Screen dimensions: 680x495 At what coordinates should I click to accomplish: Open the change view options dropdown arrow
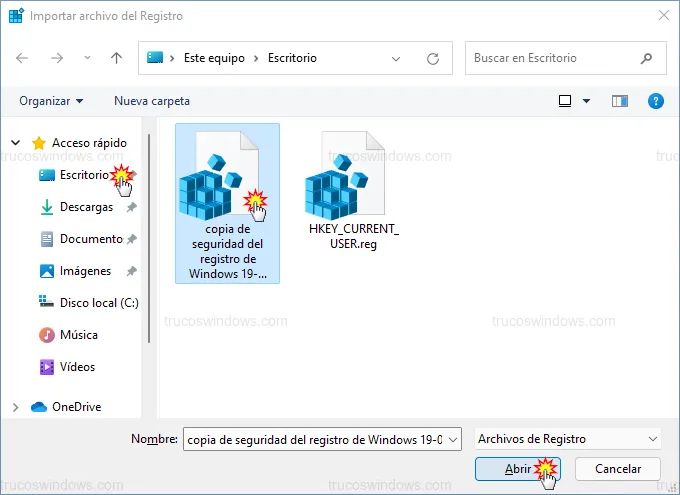(587, 101)
